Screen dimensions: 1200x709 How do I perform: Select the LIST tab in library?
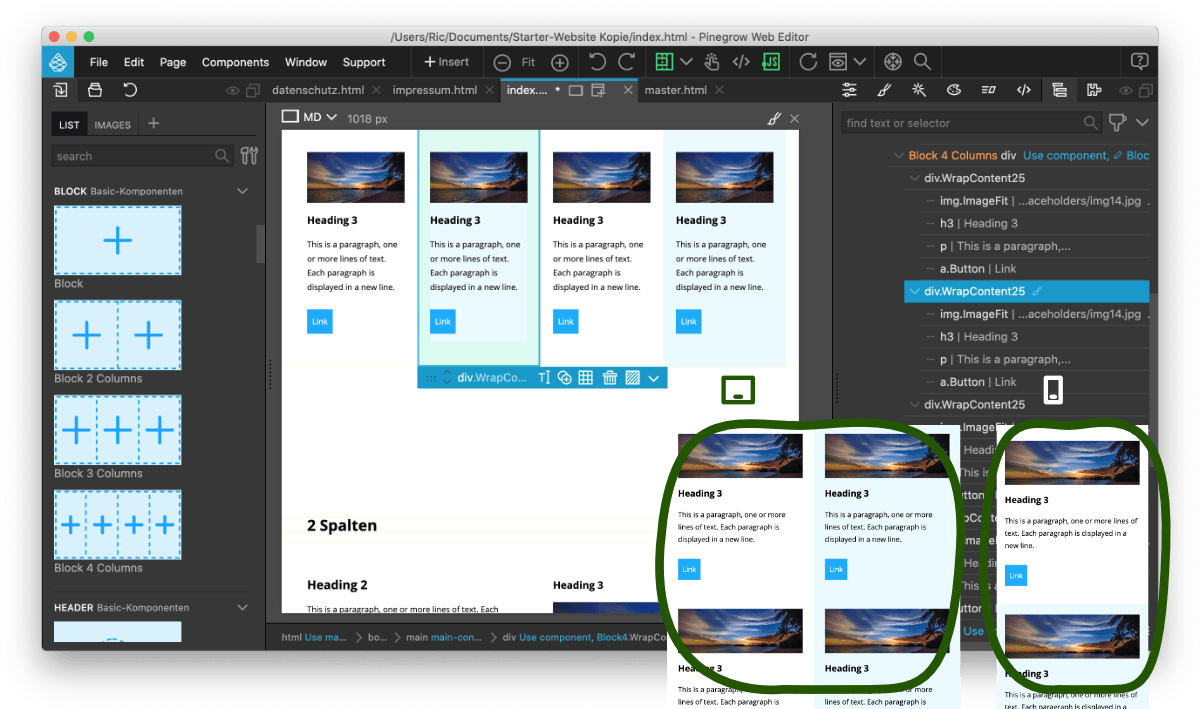tap(69, 125)
